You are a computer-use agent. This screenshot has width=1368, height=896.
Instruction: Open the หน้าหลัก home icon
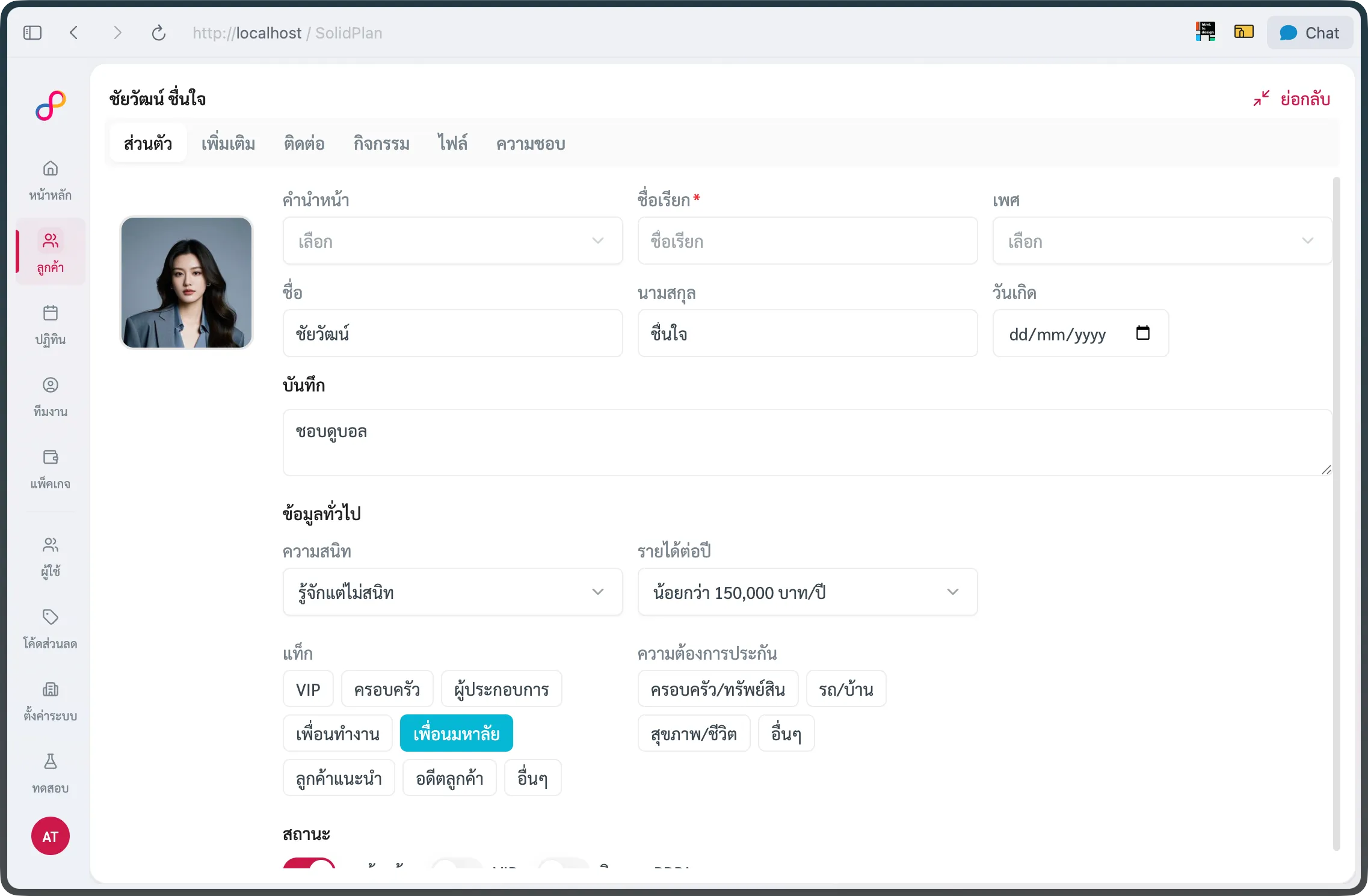point(51,168)
